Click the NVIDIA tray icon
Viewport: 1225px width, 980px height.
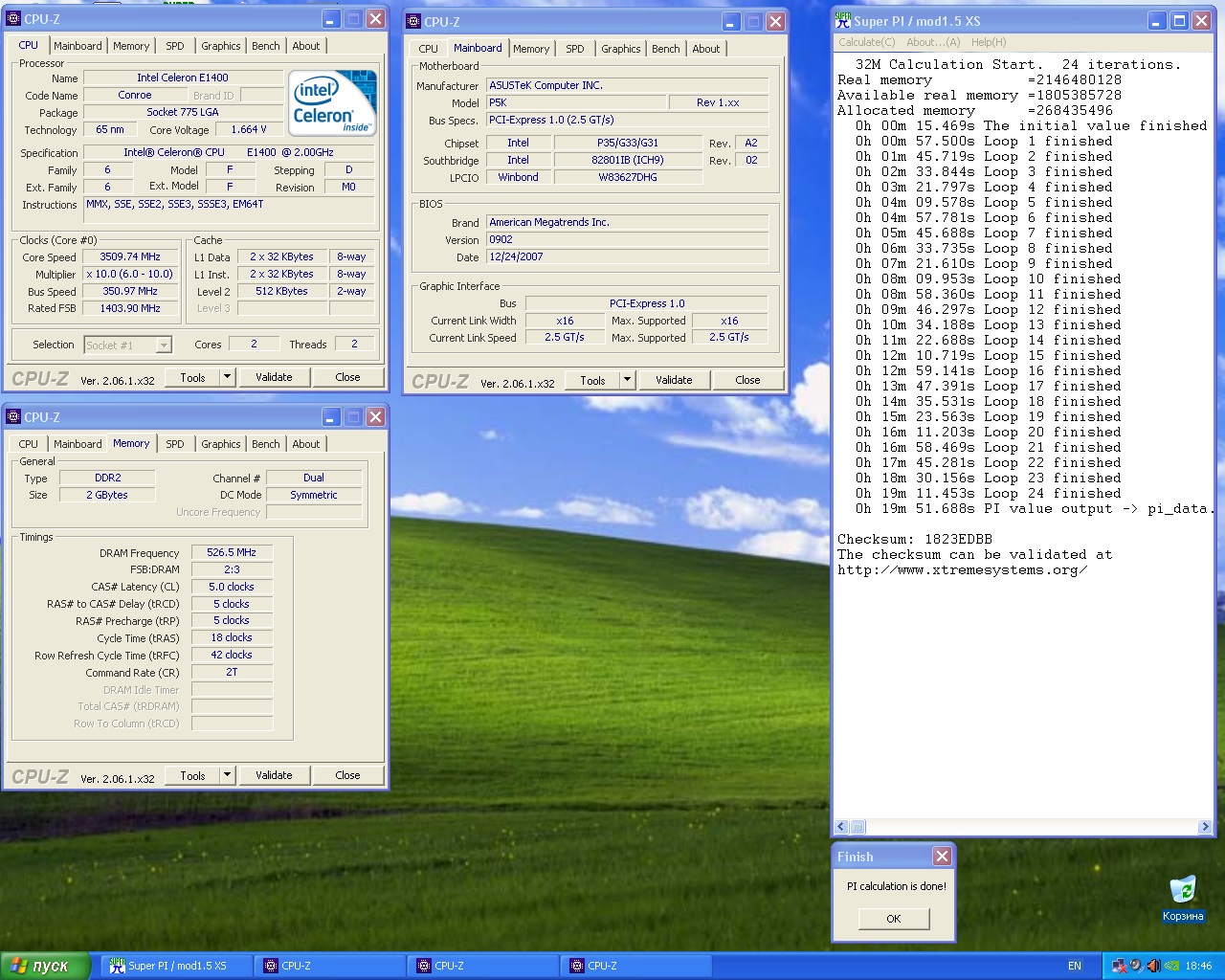[x=1171, y=966]
